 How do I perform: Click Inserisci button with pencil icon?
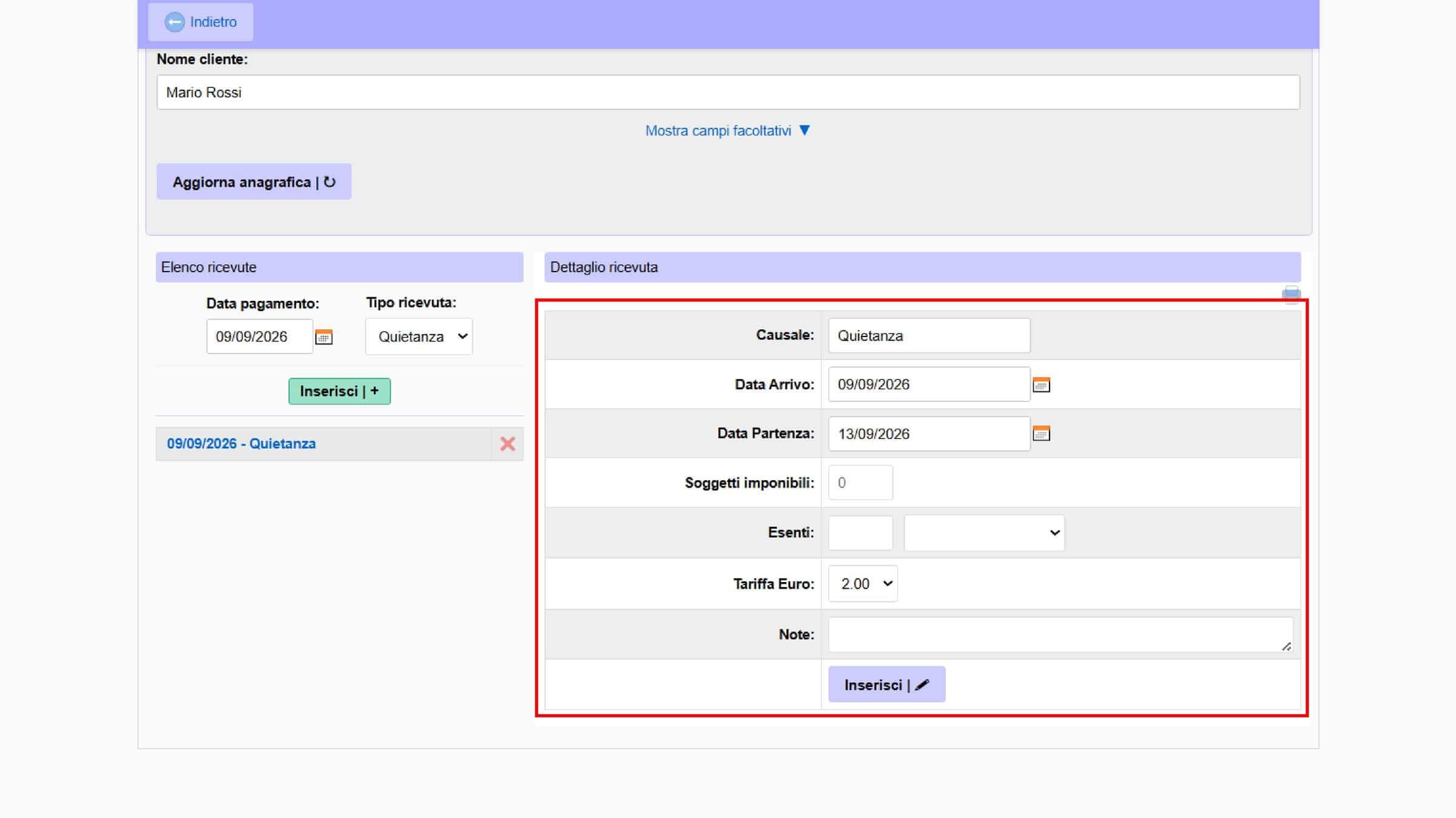coord(886,685)
